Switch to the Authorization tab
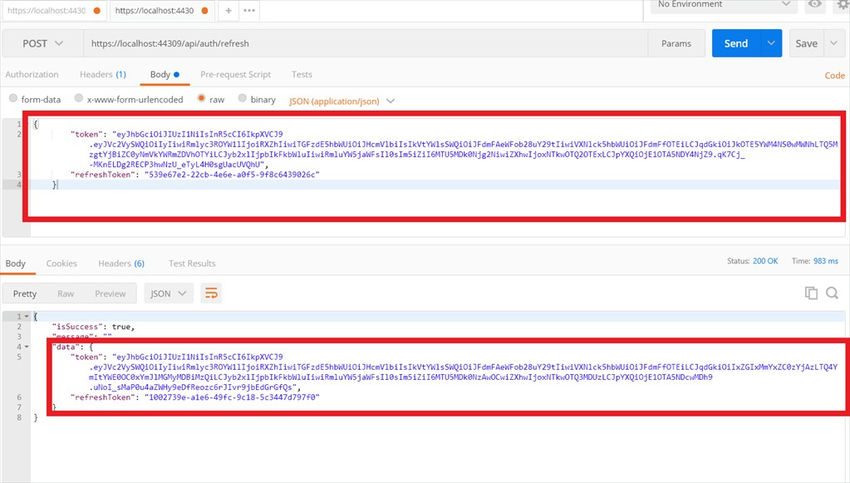 click(x=32, y=74)
